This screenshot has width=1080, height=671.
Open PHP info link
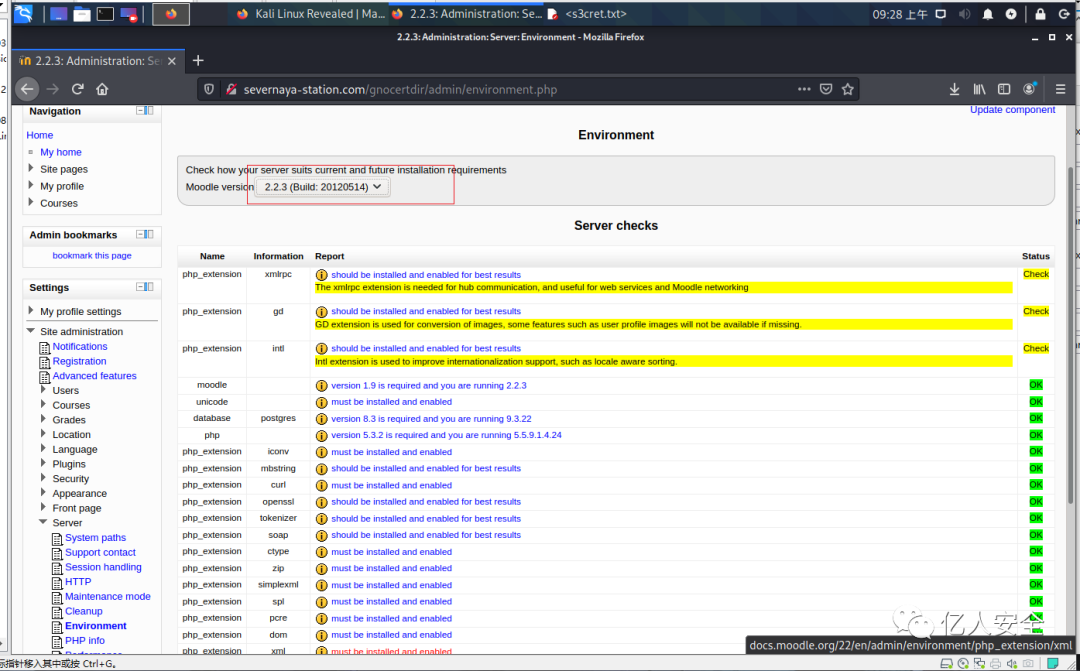click(x=85, y=641)
